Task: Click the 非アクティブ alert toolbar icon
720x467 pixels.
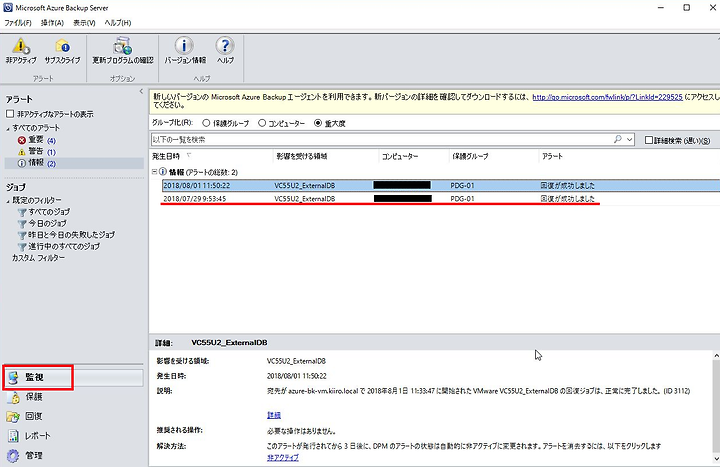Action: pos(21,51)
